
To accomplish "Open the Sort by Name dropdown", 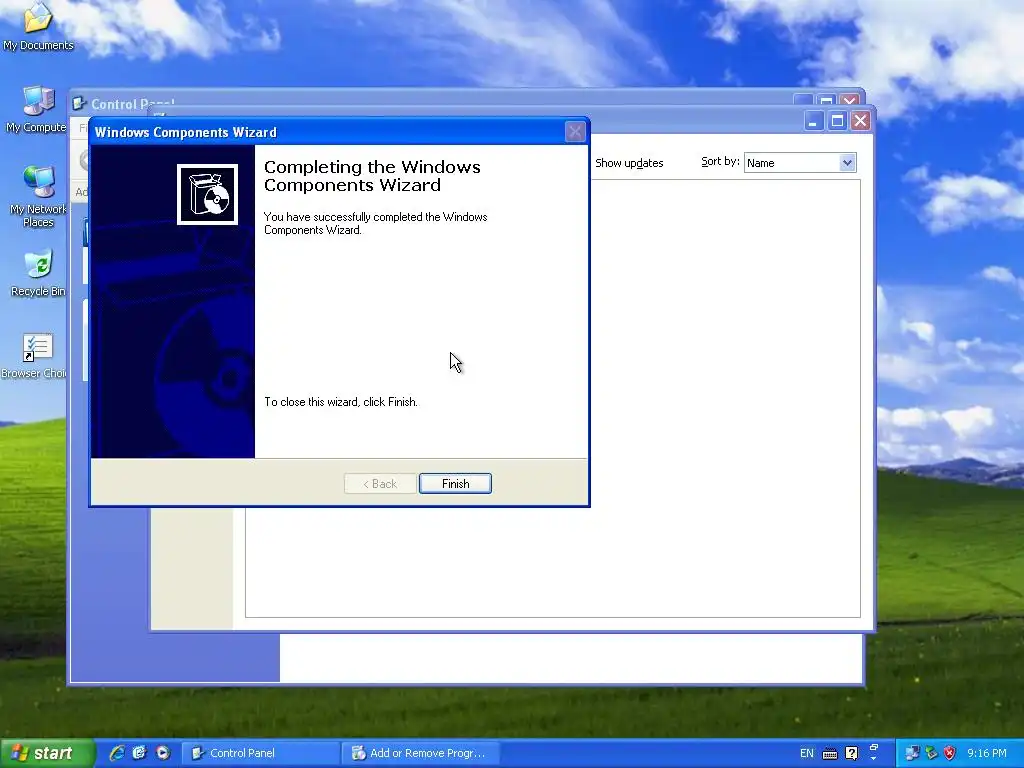I will pos(847,163).
